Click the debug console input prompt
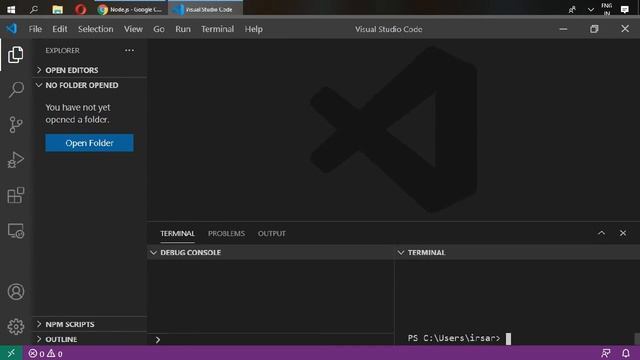This screenshot has height=360, width=640. tap(271, 339)
